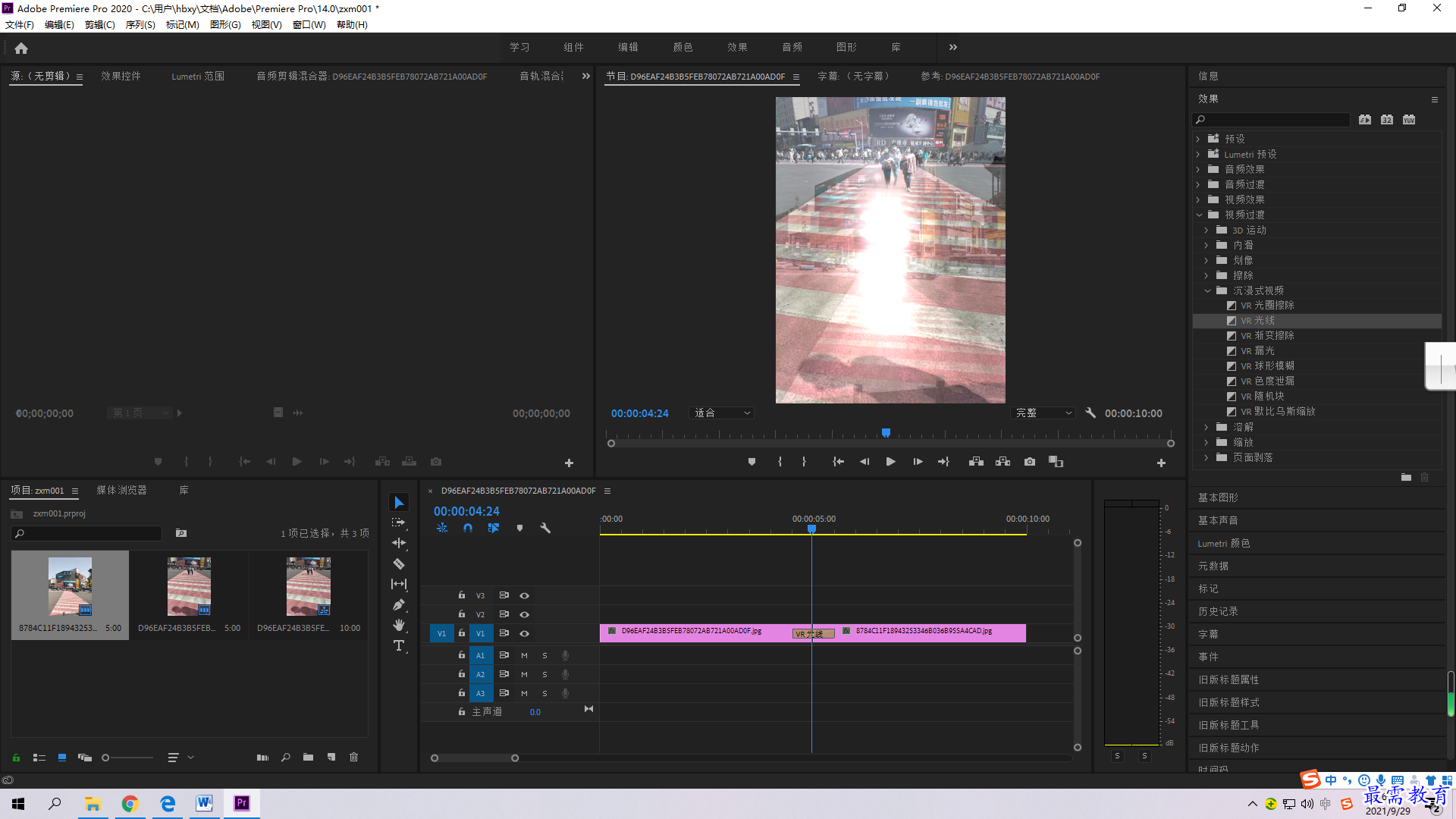Select the VR 光线 transition effect

coord(1316,321)
